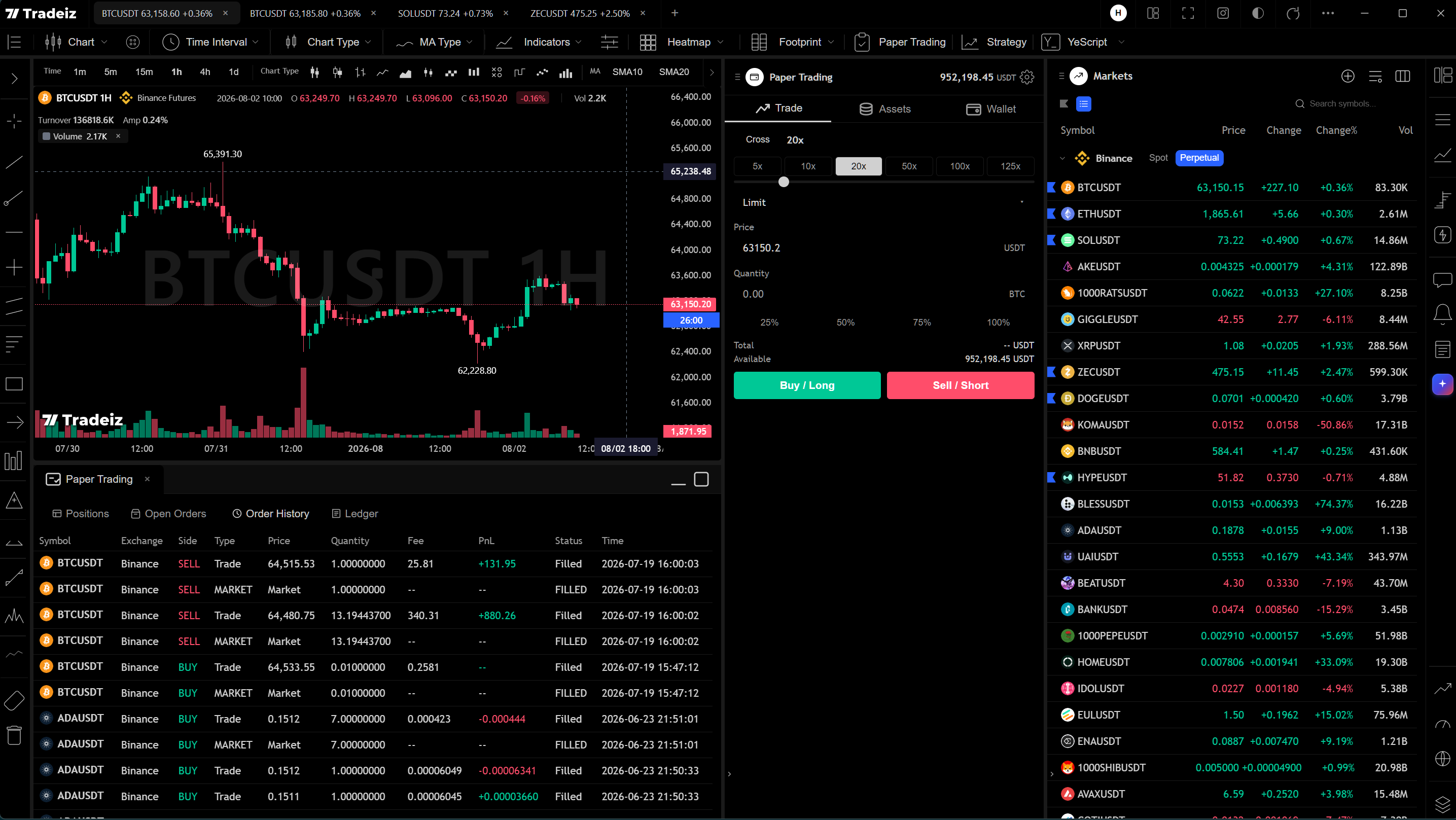Image resolution: width=1456 pixels, height=820 pixels.
Task: Open the Wallet tab
Action: coord(991,109)
